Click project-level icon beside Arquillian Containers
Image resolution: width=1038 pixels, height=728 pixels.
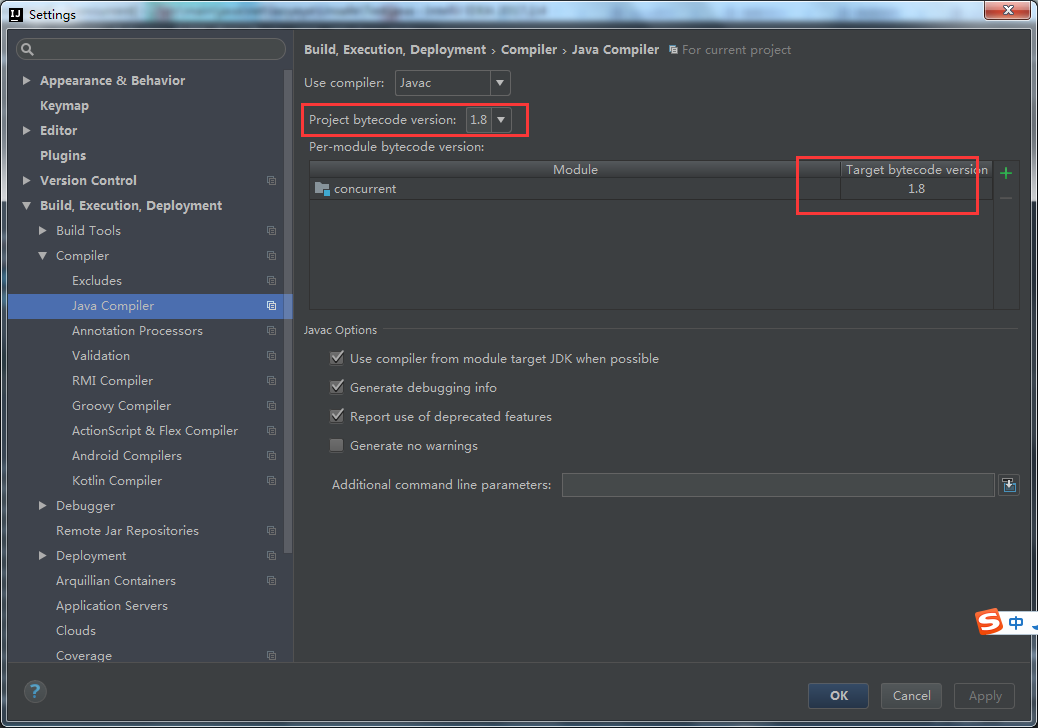(271, 580)
